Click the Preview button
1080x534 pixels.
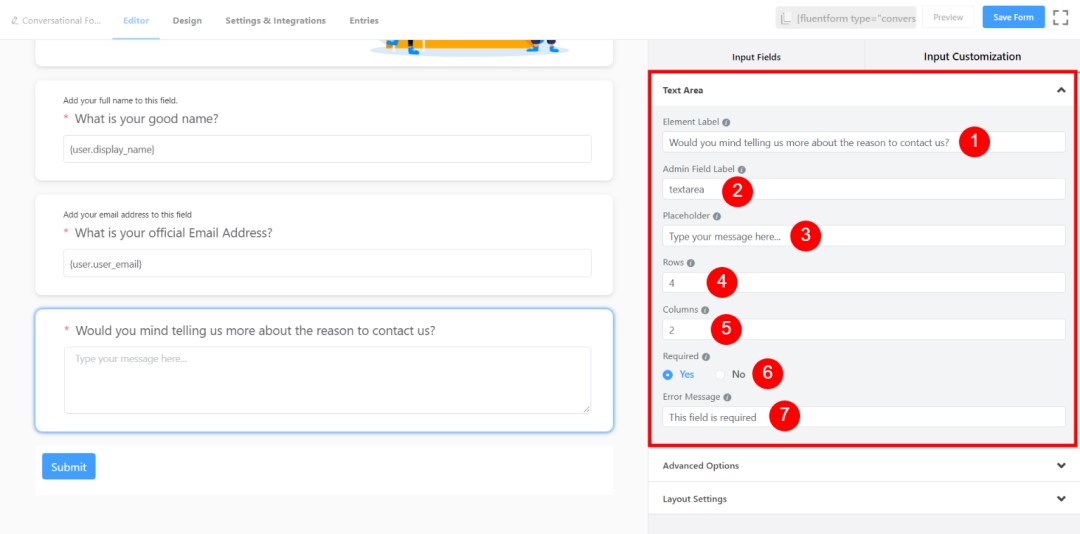948,17
